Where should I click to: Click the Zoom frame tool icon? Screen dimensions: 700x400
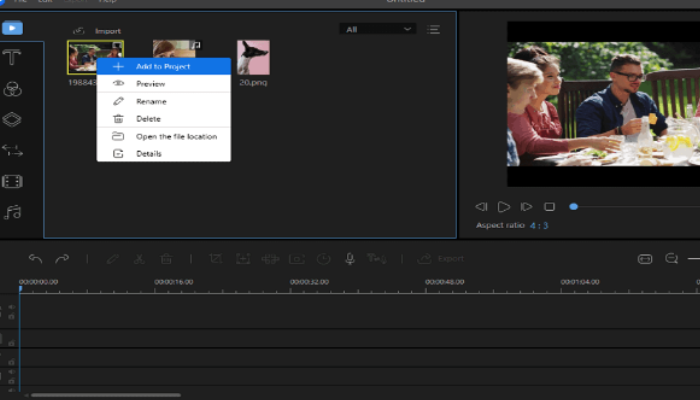[x=243, y=258]
